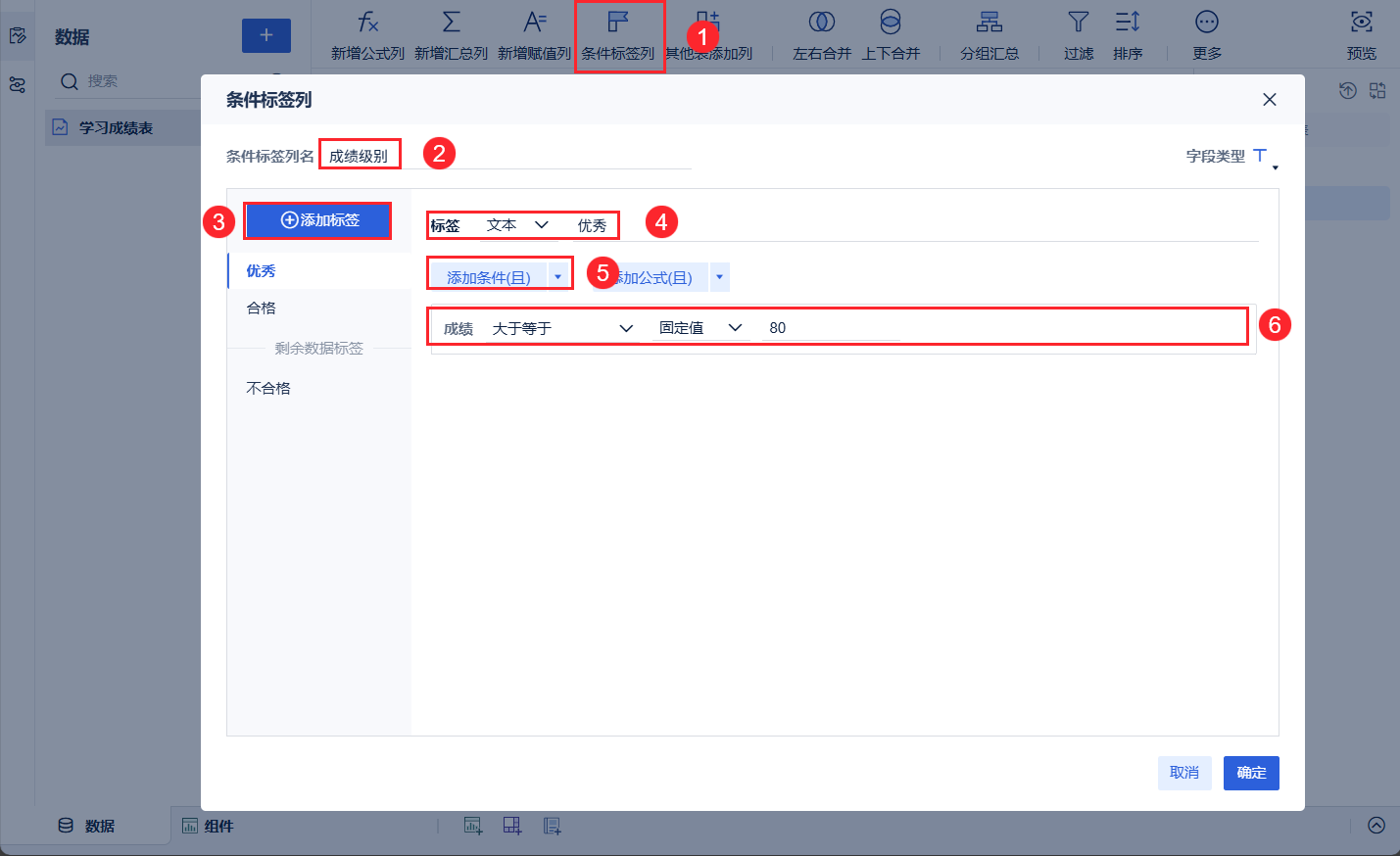This screenshot has height=856, width=1400.
Task: Select 学习成绩表 in the data list
Action: coord(123,128)
